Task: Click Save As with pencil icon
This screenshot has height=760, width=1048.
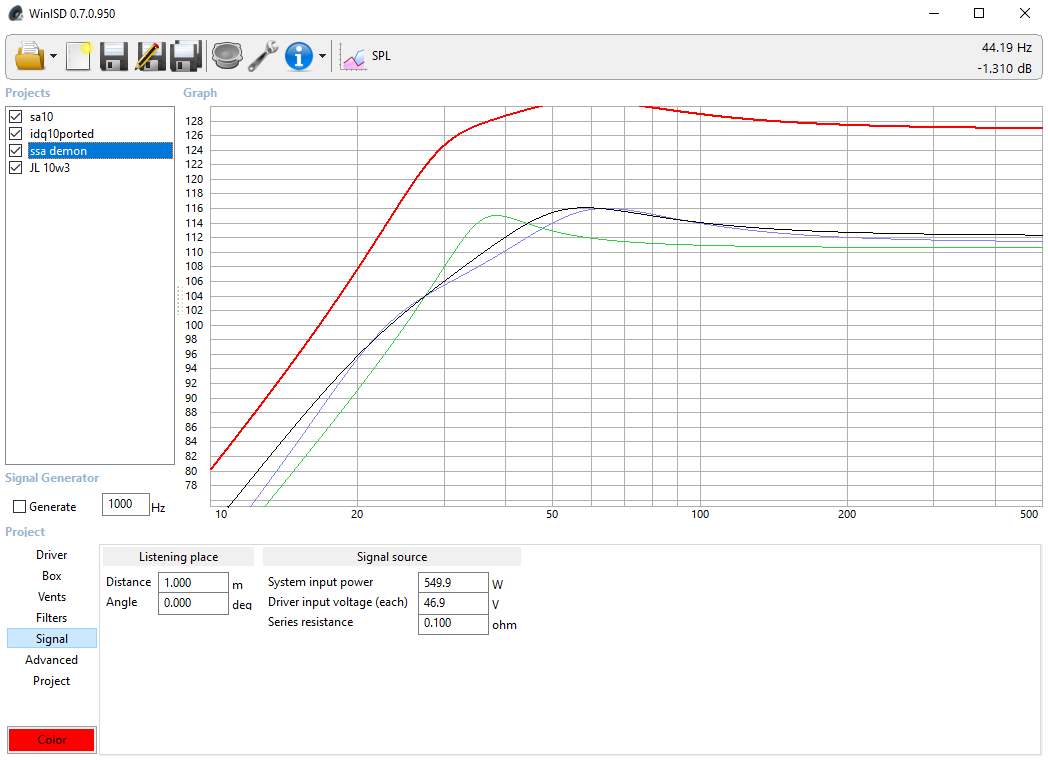Action: pyautogui.click(x=150, y=56)
